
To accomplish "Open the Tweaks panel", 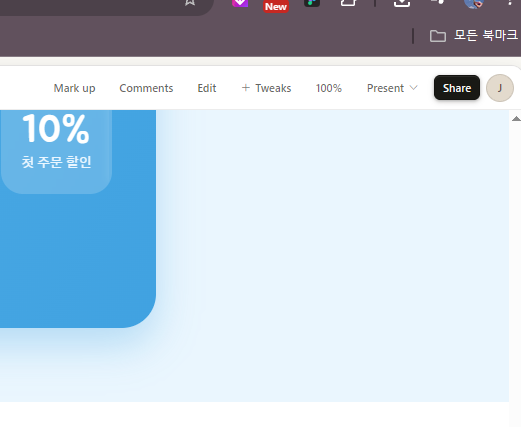I will (x=266, y=88).
